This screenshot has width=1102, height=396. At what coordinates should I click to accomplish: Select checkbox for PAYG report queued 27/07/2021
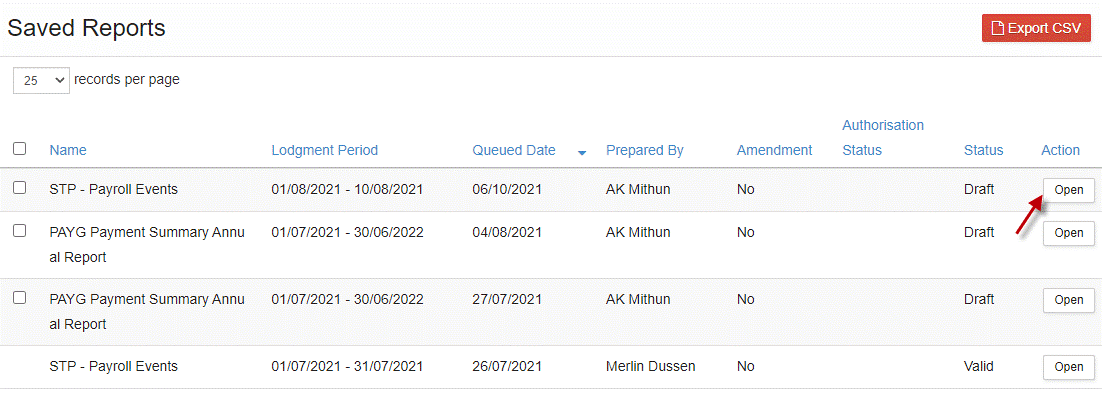click(20, 298)
